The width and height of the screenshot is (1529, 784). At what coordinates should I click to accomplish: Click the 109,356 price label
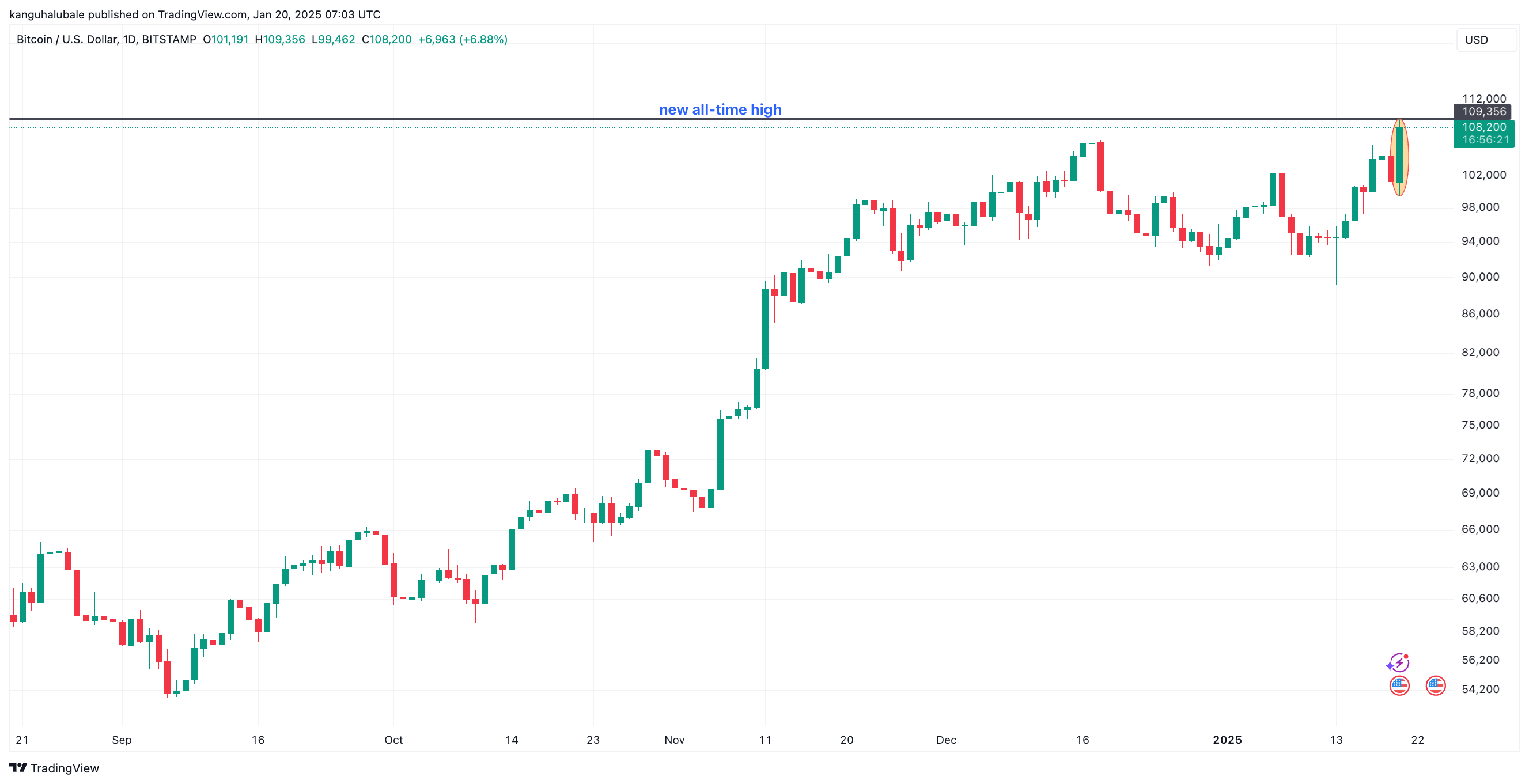pos(1483,112)
